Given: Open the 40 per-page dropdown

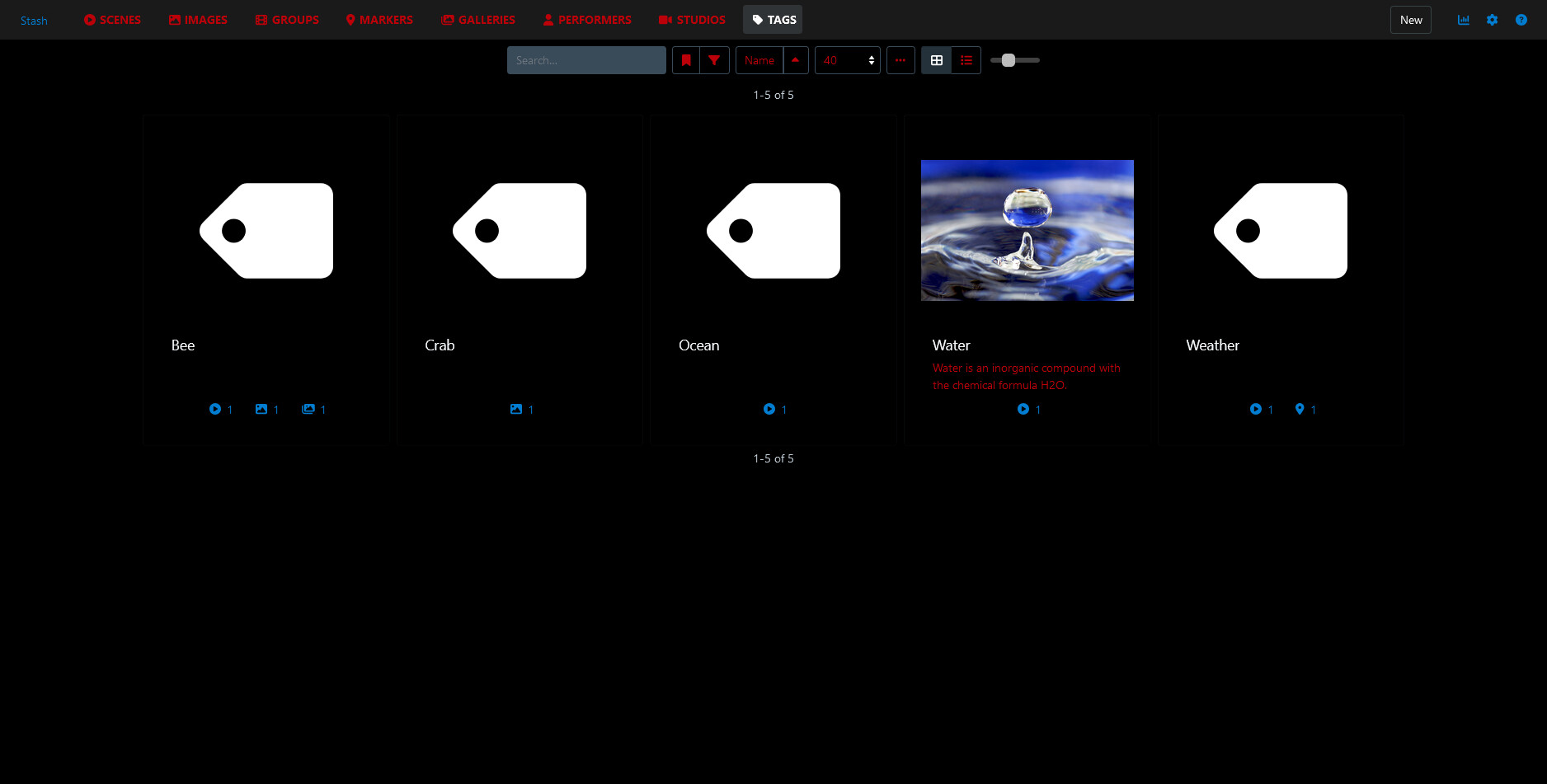Looking at the screenshot, I should point(848,60).
